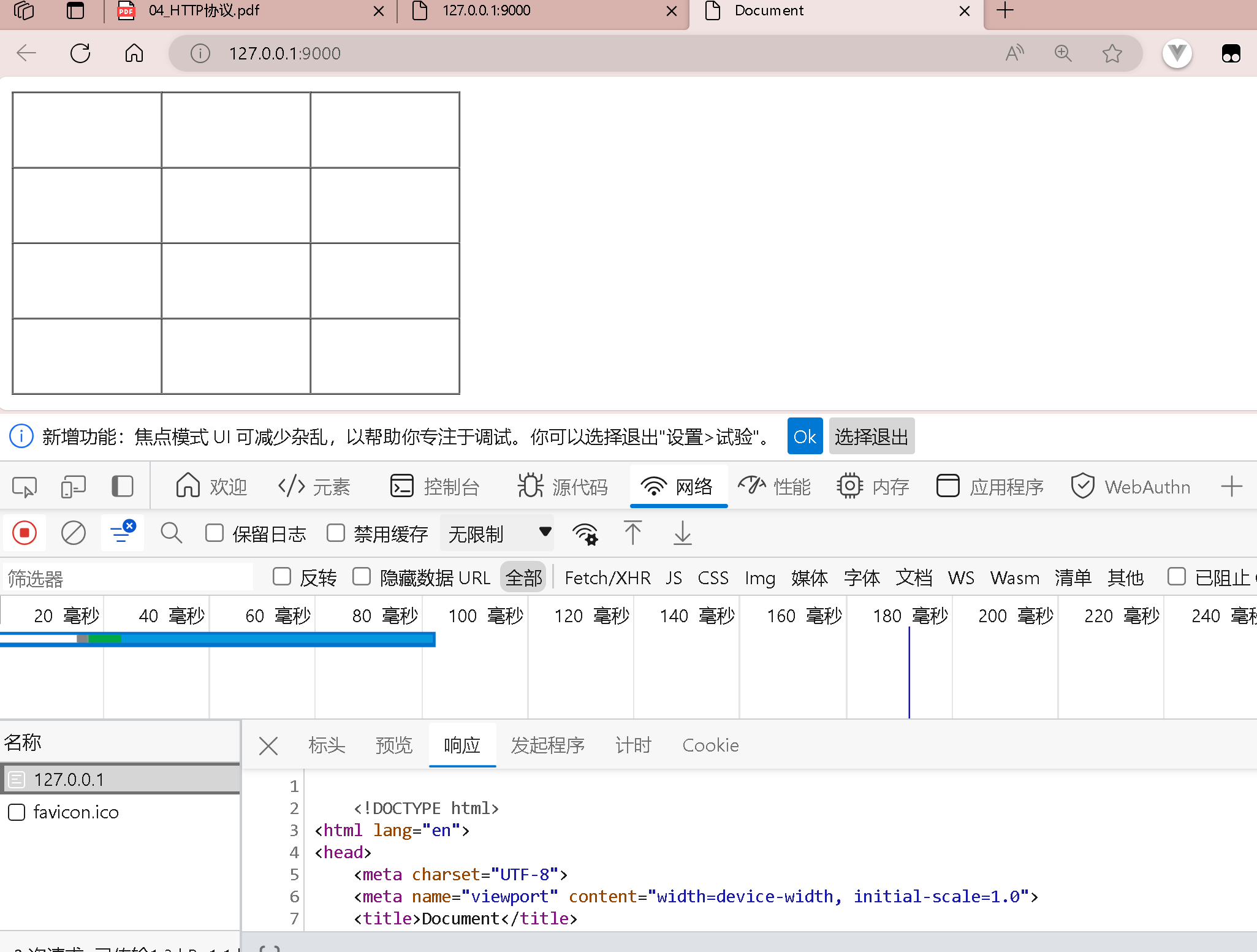Enable the 保留日志 checkbox

pos(215,533)
